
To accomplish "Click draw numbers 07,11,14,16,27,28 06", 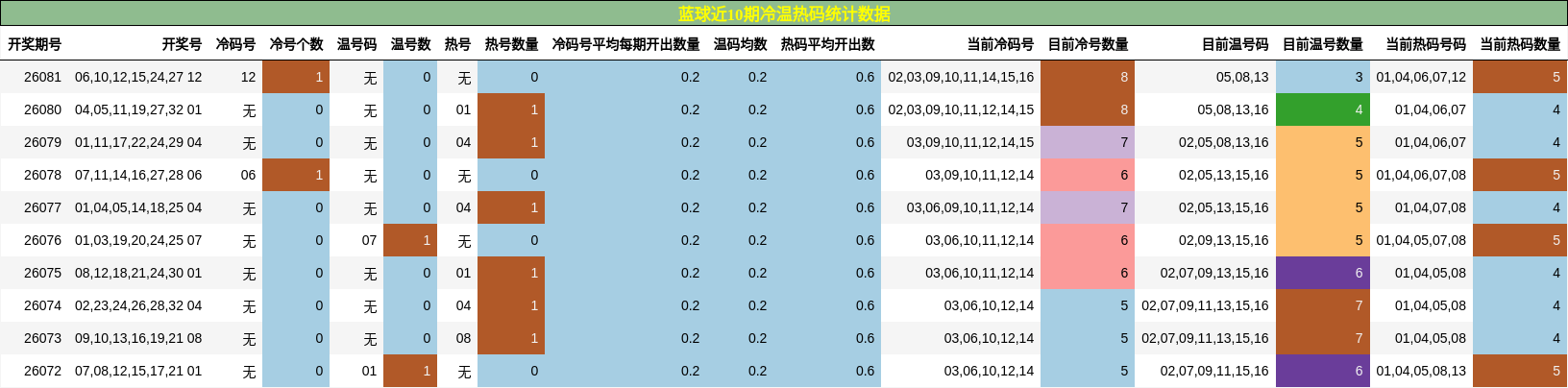I will pos(138,175).
